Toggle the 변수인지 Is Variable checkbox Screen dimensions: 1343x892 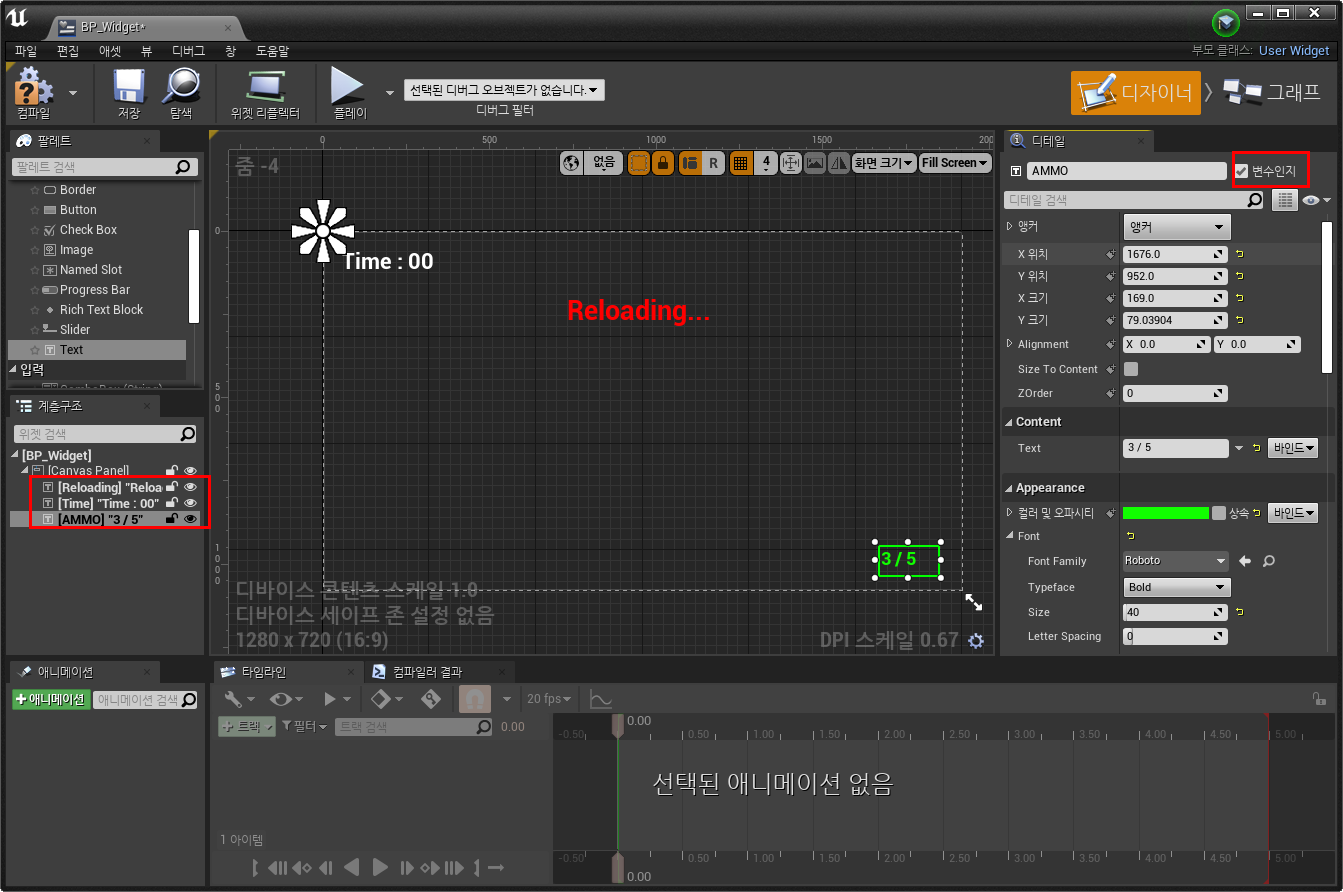pos(1241,171)
